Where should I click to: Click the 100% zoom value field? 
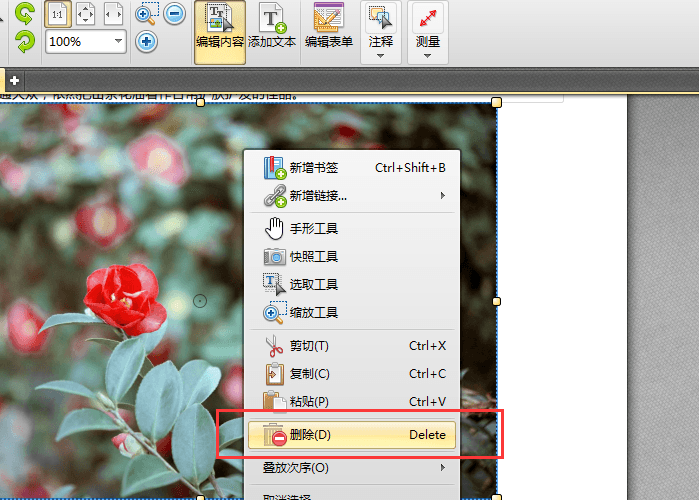pyautogui.click(x=78, y=42)
